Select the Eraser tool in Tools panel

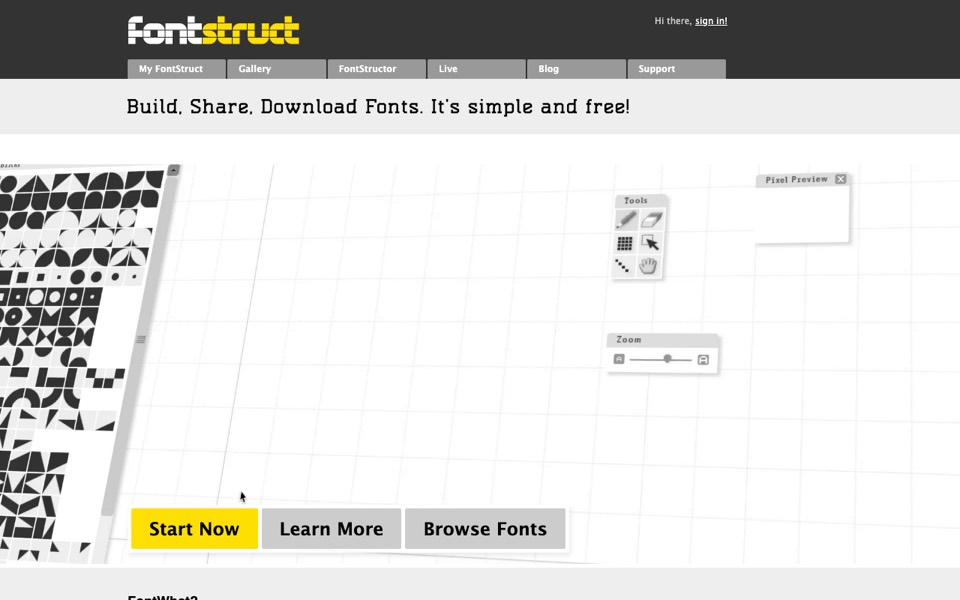tap(651, 220)
